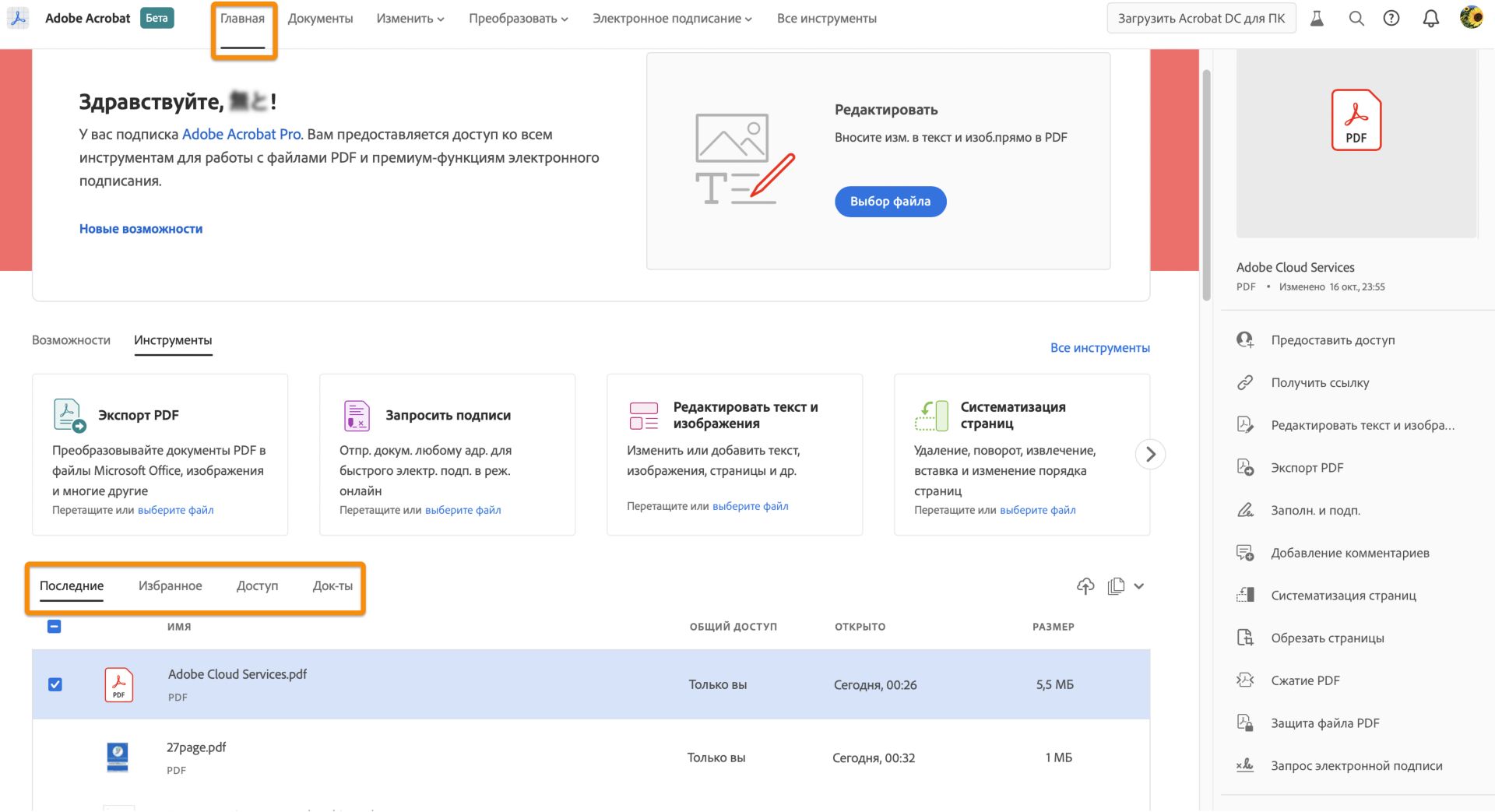Image resolution: width=1495 pixels, height=812 pixels.
Task: Open the help question mark icon
Action: pyautogui.click(x=1391, y=19)
